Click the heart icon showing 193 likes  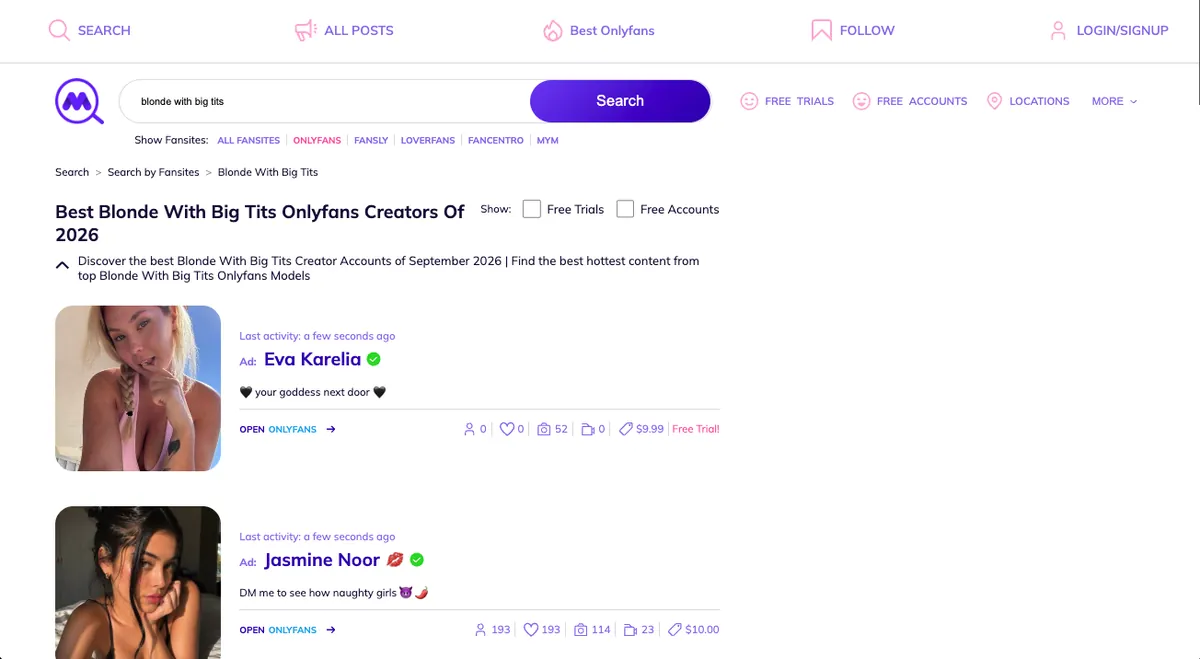[x=529, y=630]
